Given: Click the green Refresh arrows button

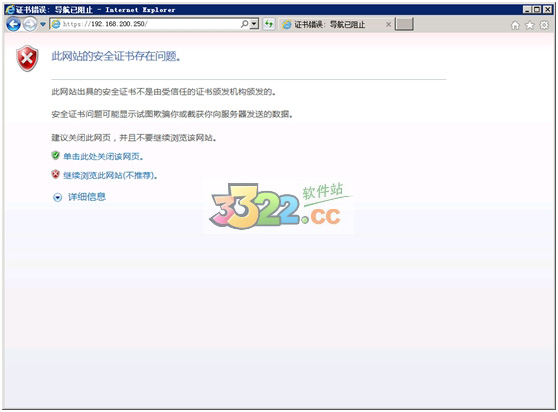Looking at the screenshot, I should point(269,24).
